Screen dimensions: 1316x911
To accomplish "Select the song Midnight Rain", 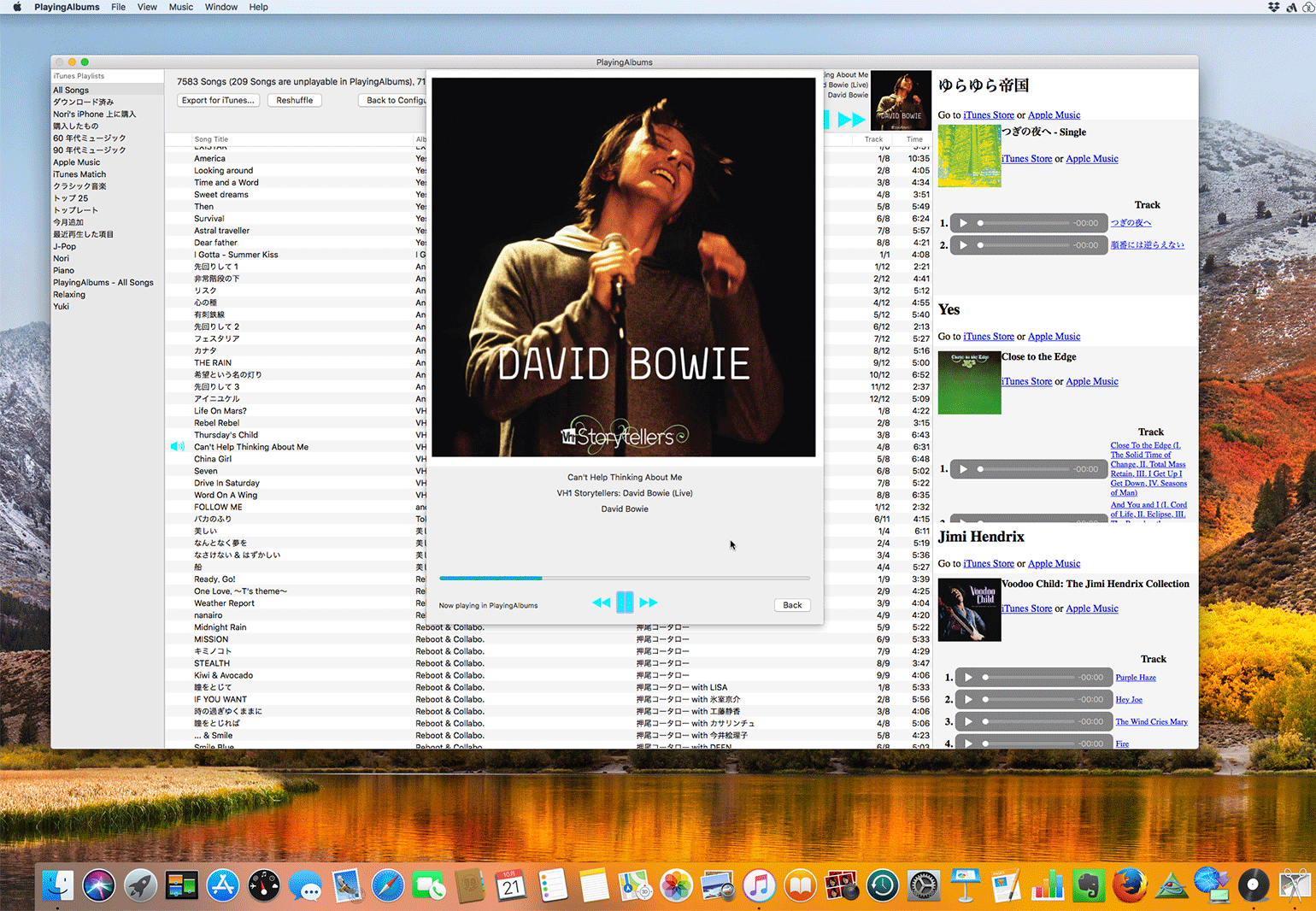I will (x=220, y=627).
